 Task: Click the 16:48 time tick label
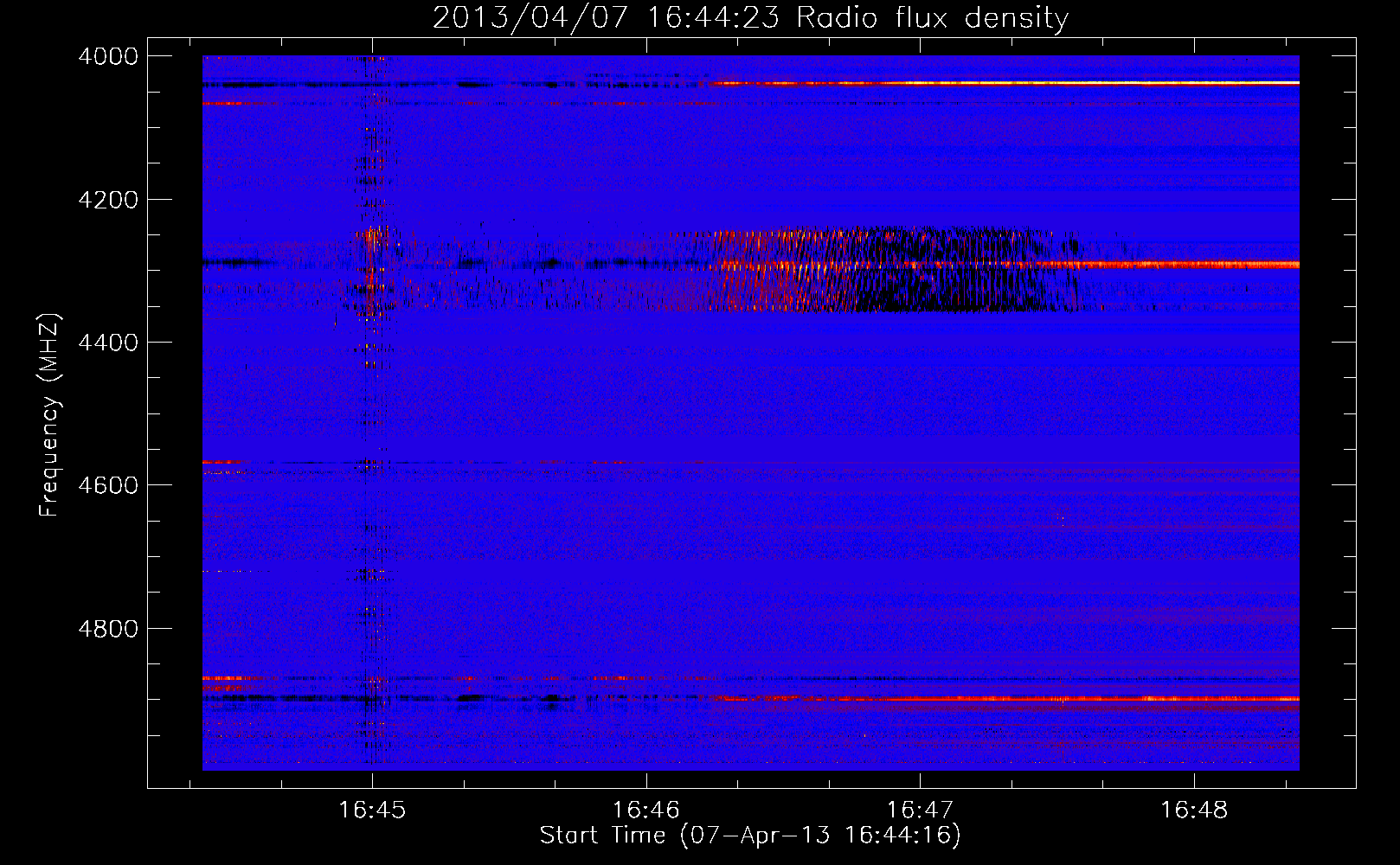click(x=1194, y=811)
